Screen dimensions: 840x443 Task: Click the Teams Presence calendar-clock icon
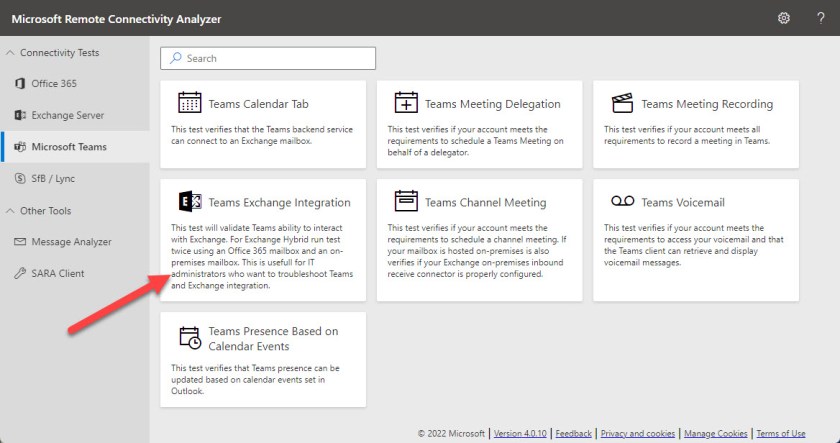pyautogui.click(x=190, y=338)
